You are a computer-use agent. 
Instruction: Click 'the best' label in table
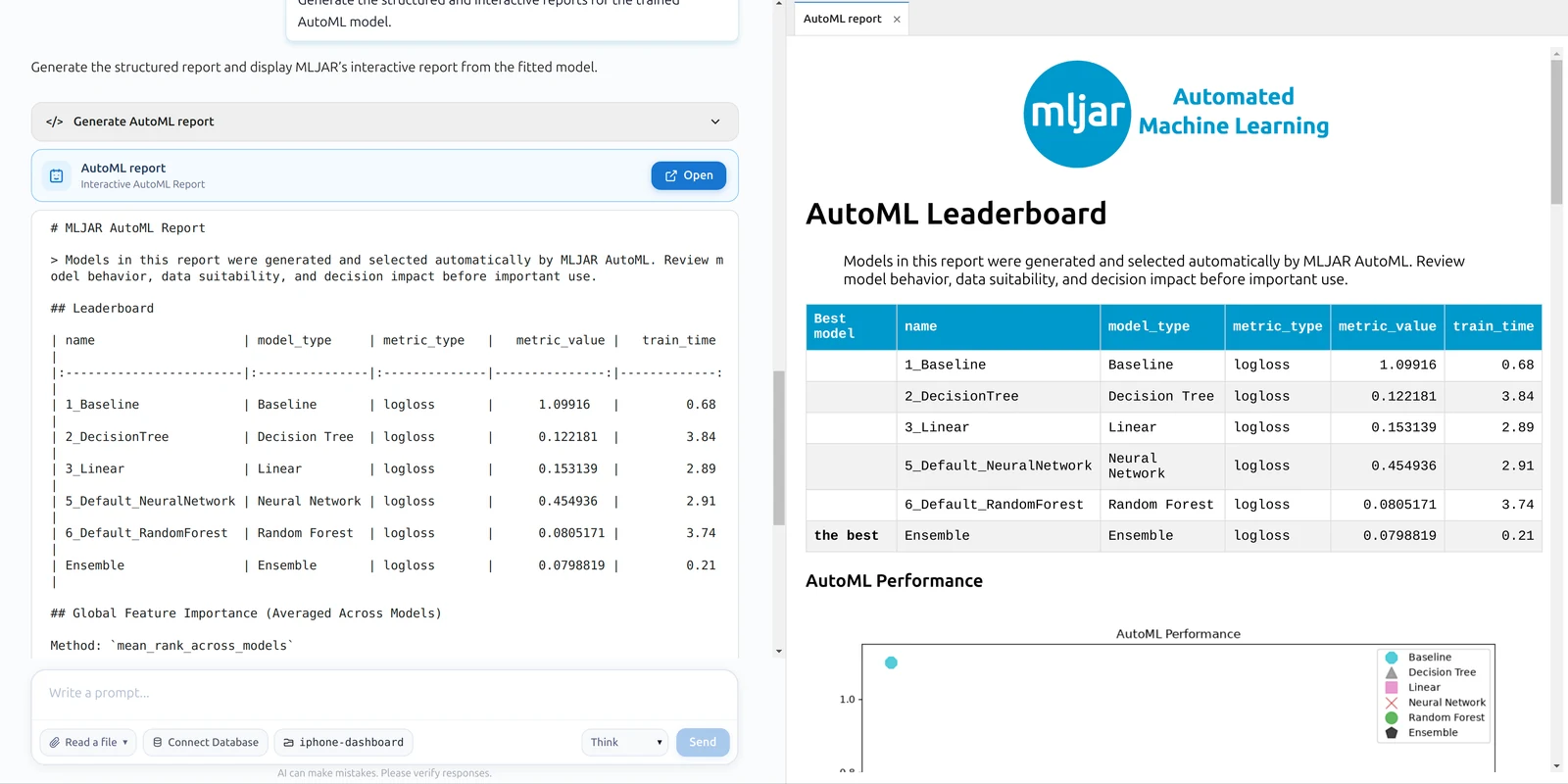click(846, 536)
